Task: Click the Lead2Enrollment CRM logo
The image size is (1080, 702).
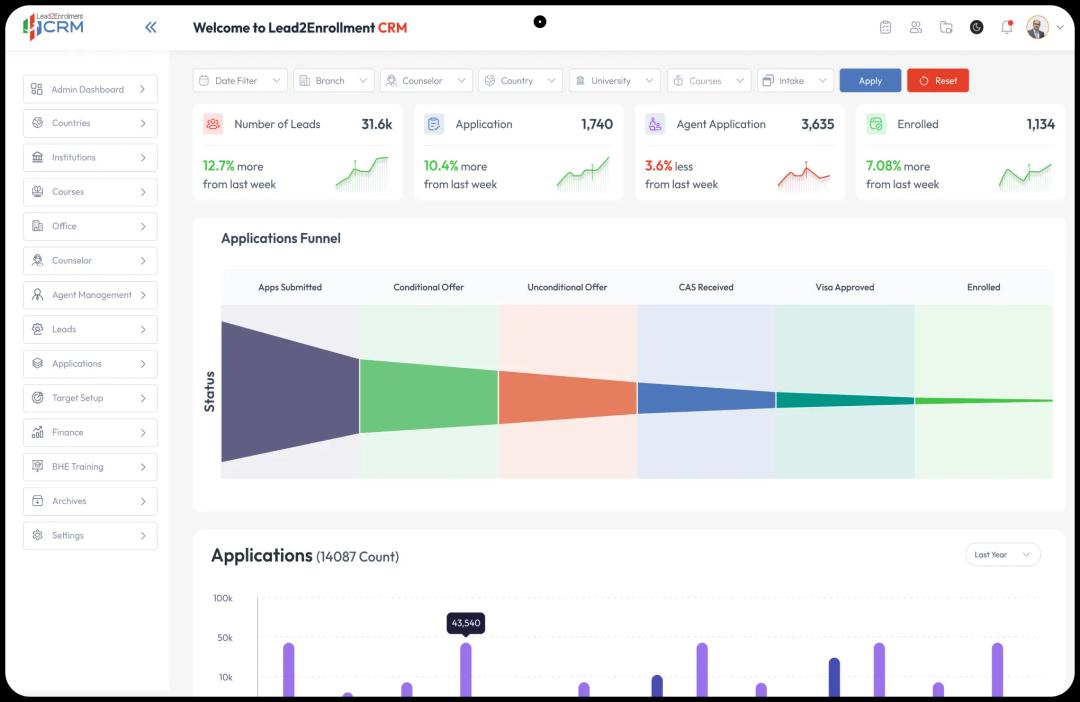Action: 53,26
